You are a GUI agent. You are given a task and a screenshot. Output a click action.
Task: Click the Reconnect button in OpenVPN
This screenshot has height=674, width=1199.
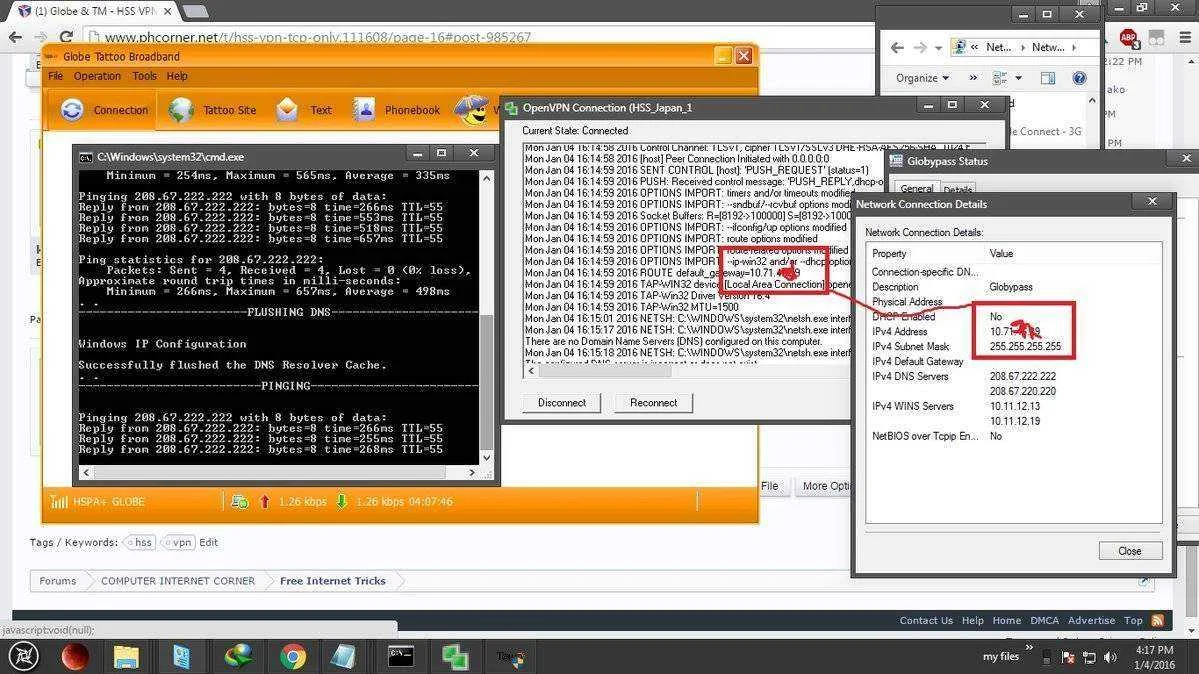tap(653, 402)
